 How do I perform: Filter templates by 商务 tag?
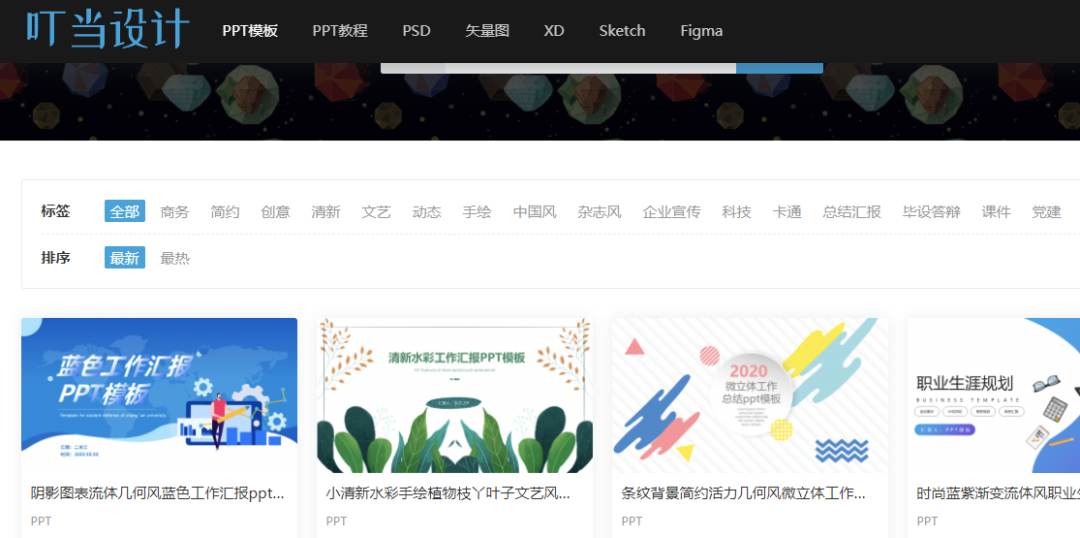click(x=175, y=211)
